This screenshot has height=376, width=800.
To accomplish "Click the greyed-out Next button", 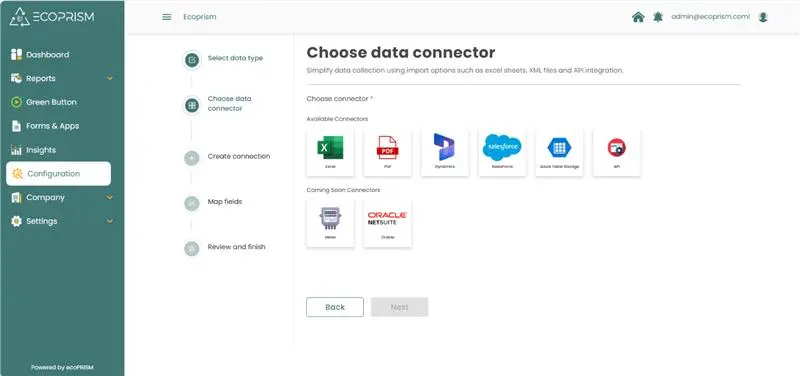I will pos(399,307).
